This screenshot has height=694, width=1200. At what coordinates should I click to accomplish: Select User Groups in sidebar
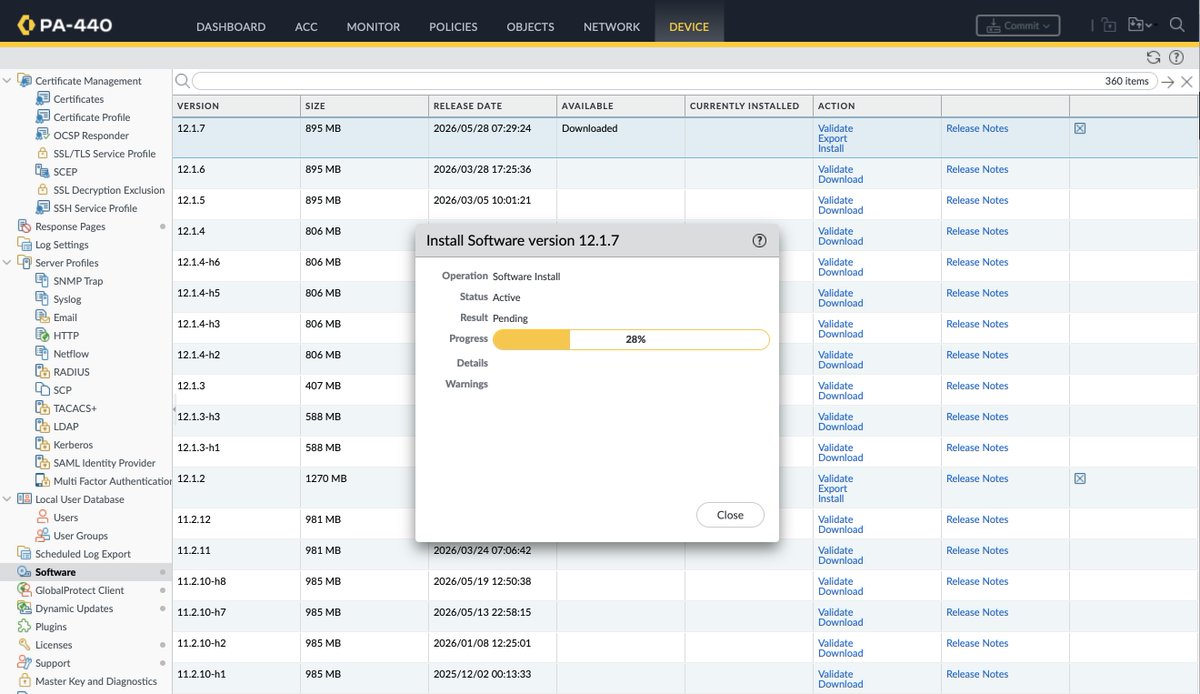(80, 536)
